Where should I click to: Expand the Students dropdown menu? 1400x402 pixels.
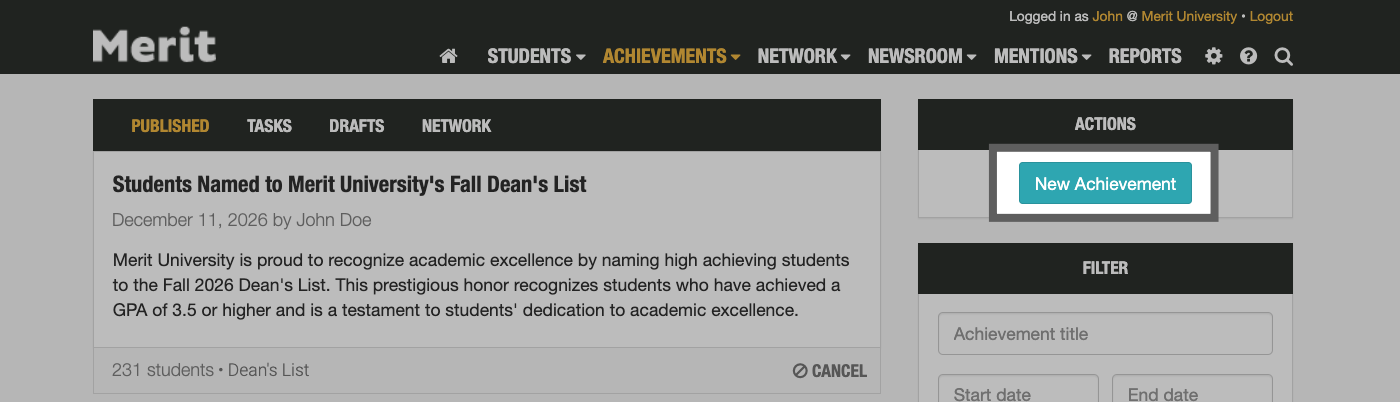click(x=536, y=57)
